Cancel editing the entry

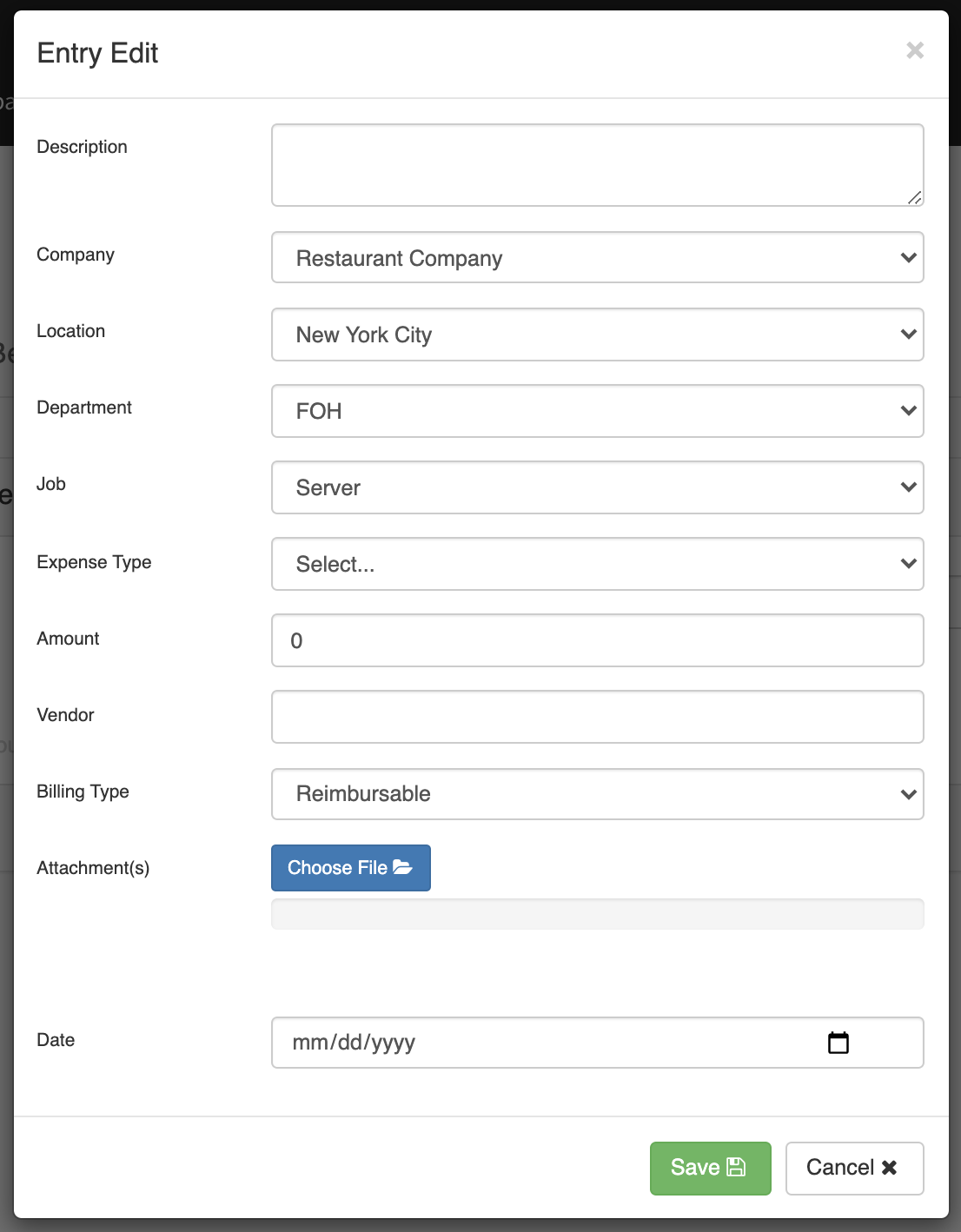853,1168
